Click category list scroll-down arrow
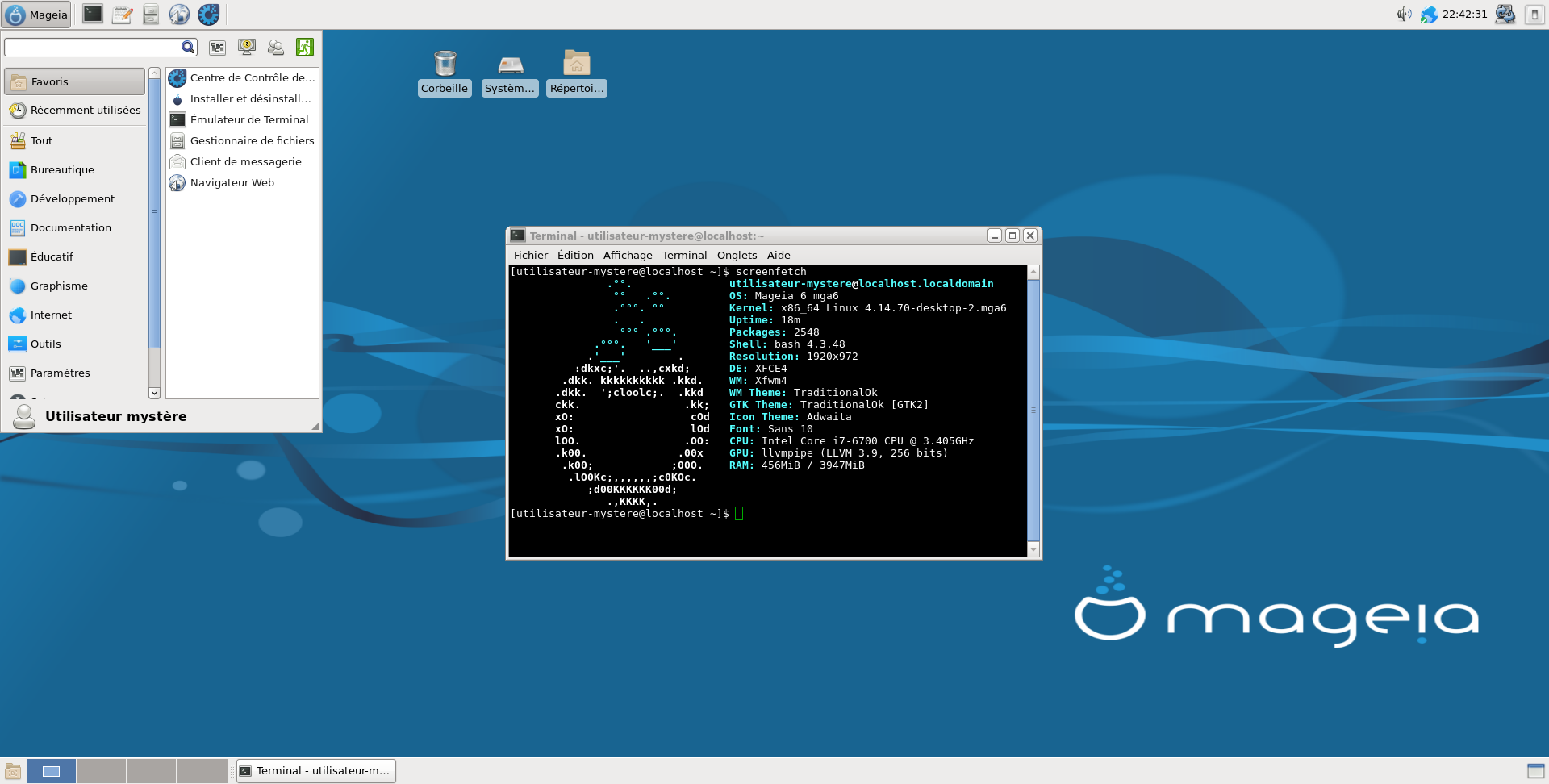This screenshot has height=784, width=1549. coord(154,393)
